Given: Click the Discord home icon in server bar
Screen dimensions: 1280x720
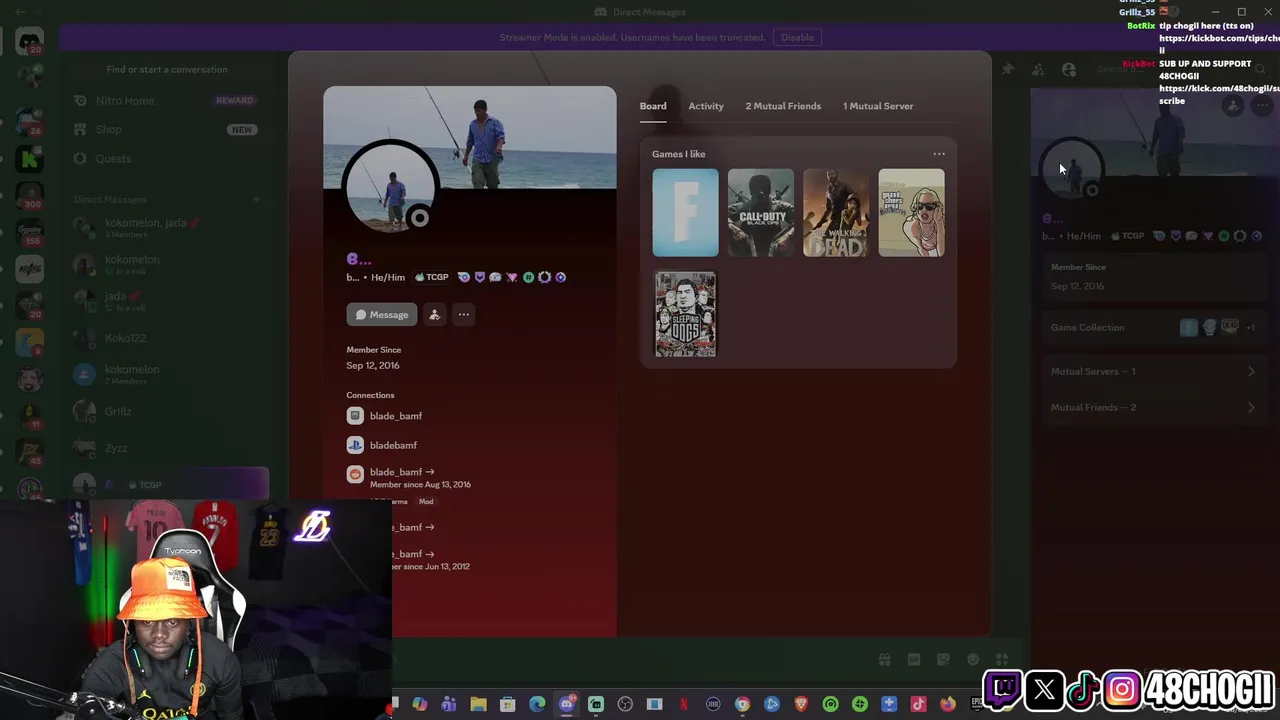Looking at the screenshot, I should [29, 42].
